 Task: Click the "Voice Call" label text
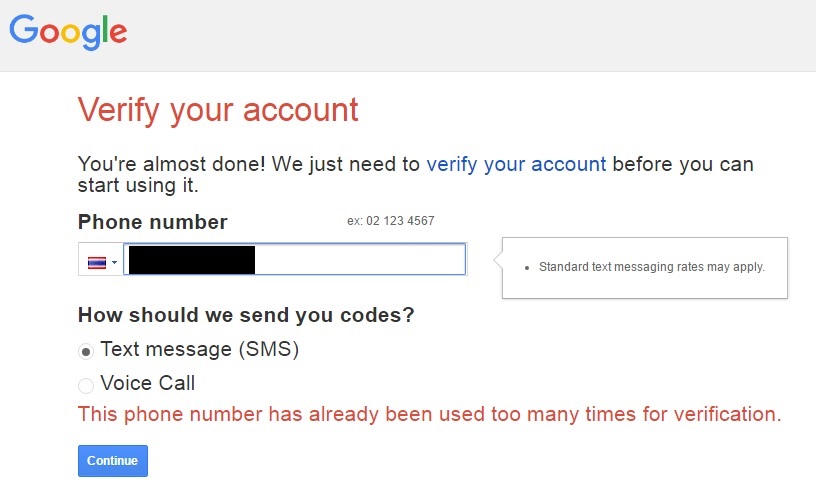[x=148, y=383]
